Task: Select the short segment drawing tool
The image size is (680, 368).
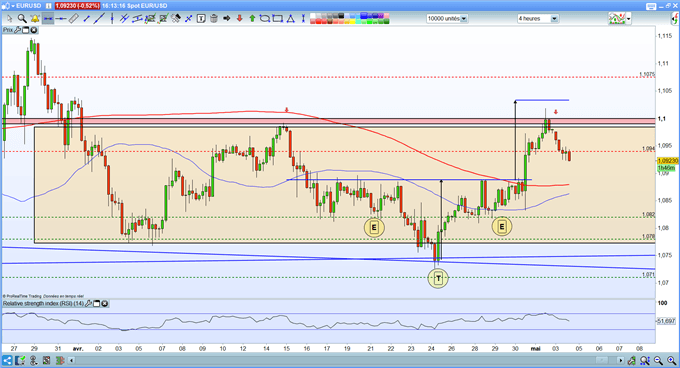Action: [x=86, y=19]
